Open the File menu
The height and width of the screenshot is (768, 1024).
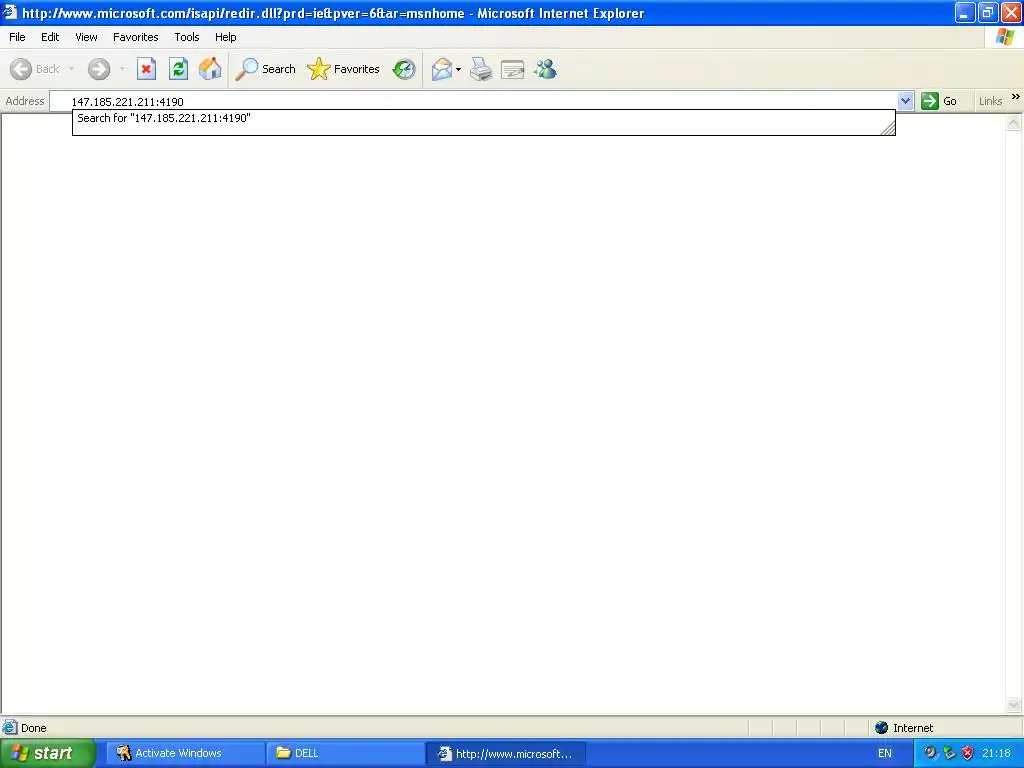17,37
